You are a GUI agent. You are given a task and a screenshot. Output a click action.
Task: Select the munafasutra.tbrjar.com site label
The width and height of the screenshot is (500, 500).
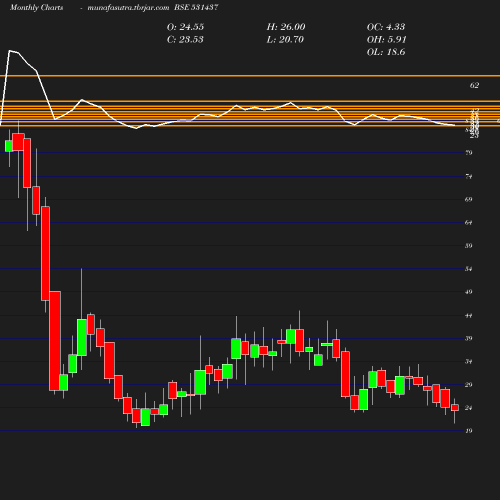pyautogui.click(x=128, y=7)
